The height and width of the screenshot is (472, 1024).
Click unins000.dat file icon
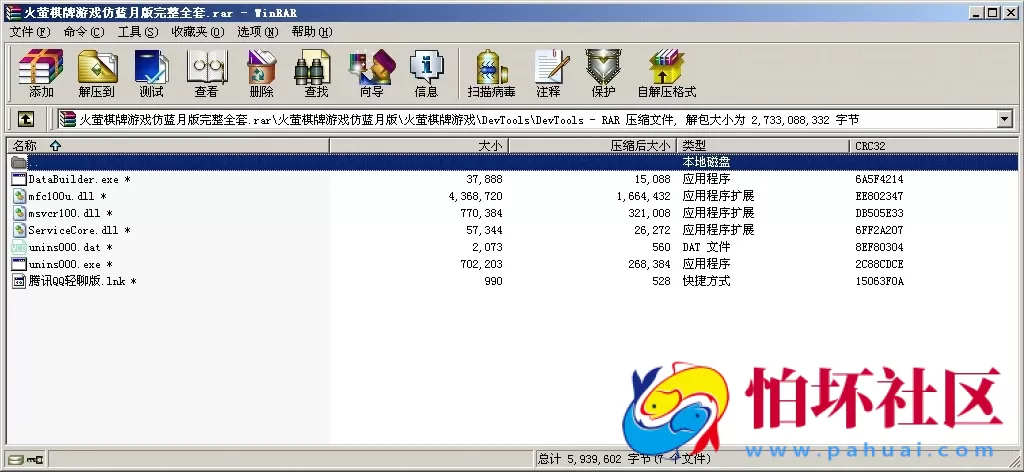click(x=19, y=247)
